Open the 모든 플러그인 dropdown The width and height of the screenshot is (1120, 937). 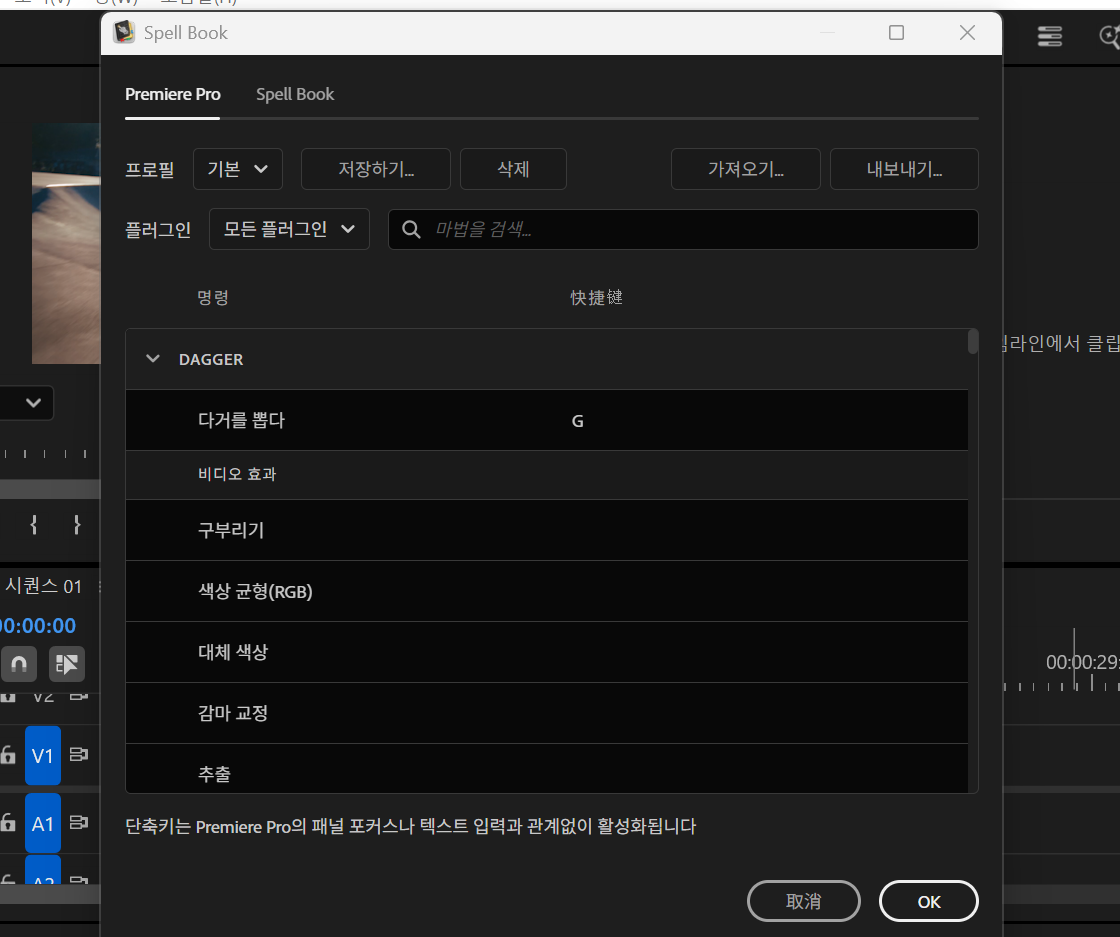coord(289,229)
